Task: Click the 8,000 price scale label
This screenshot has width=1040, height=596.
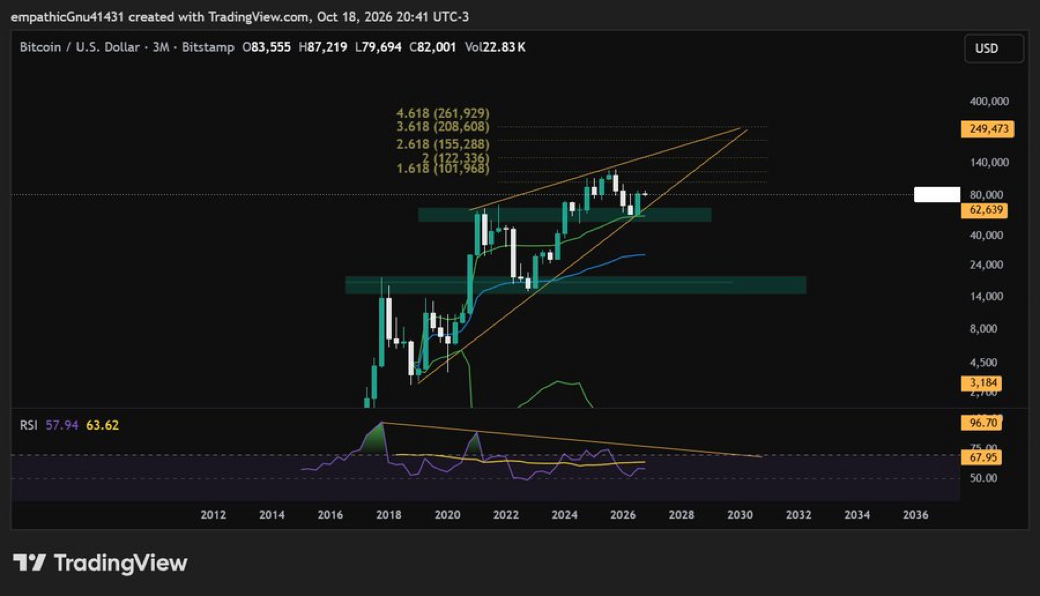Action: 984,329
